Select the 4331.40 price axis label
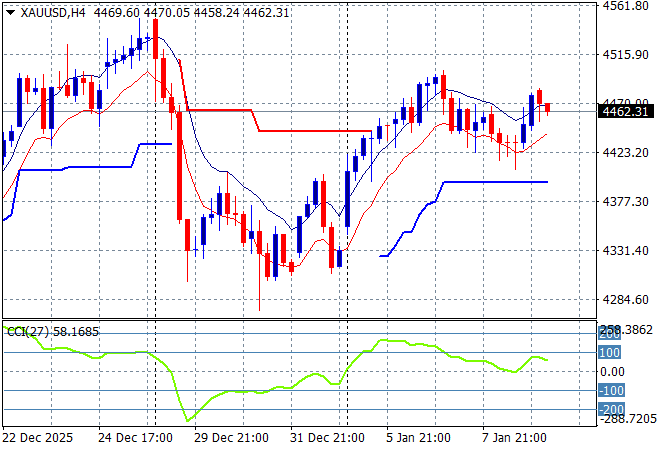 [x=626, y=251]
